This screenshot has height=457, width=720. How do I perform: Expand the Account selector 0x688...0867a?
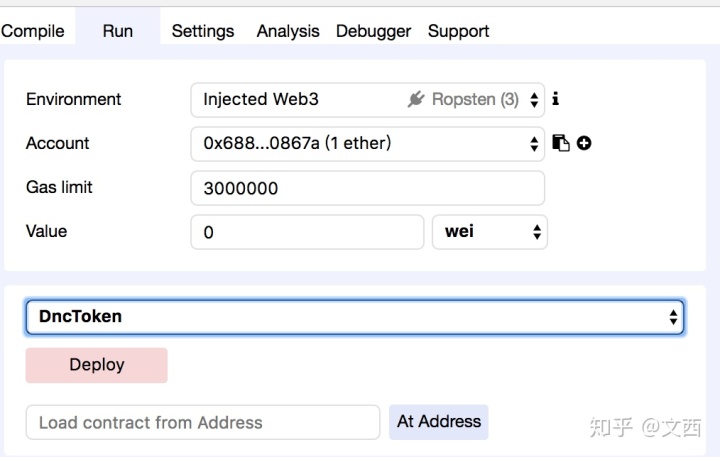(368, 144)
